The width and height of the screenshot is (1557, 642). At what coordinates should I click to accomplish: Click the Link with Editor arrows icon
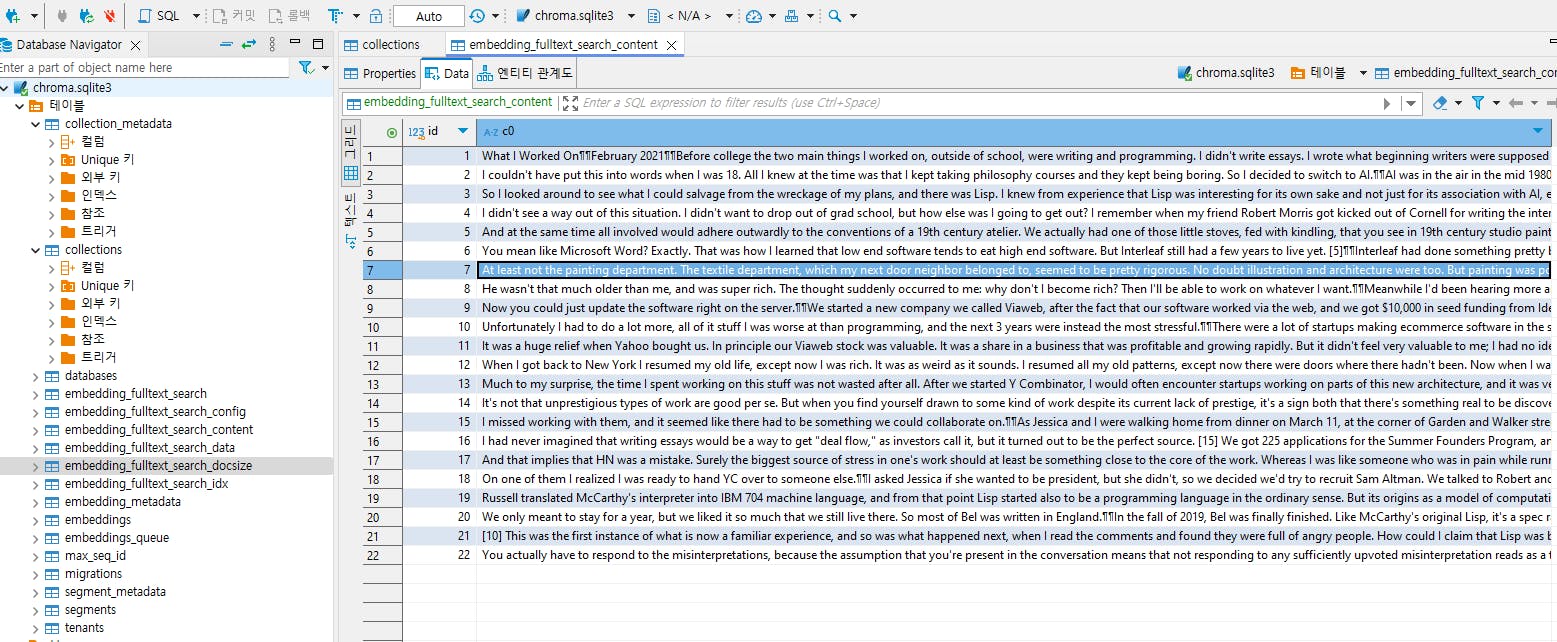249,44
